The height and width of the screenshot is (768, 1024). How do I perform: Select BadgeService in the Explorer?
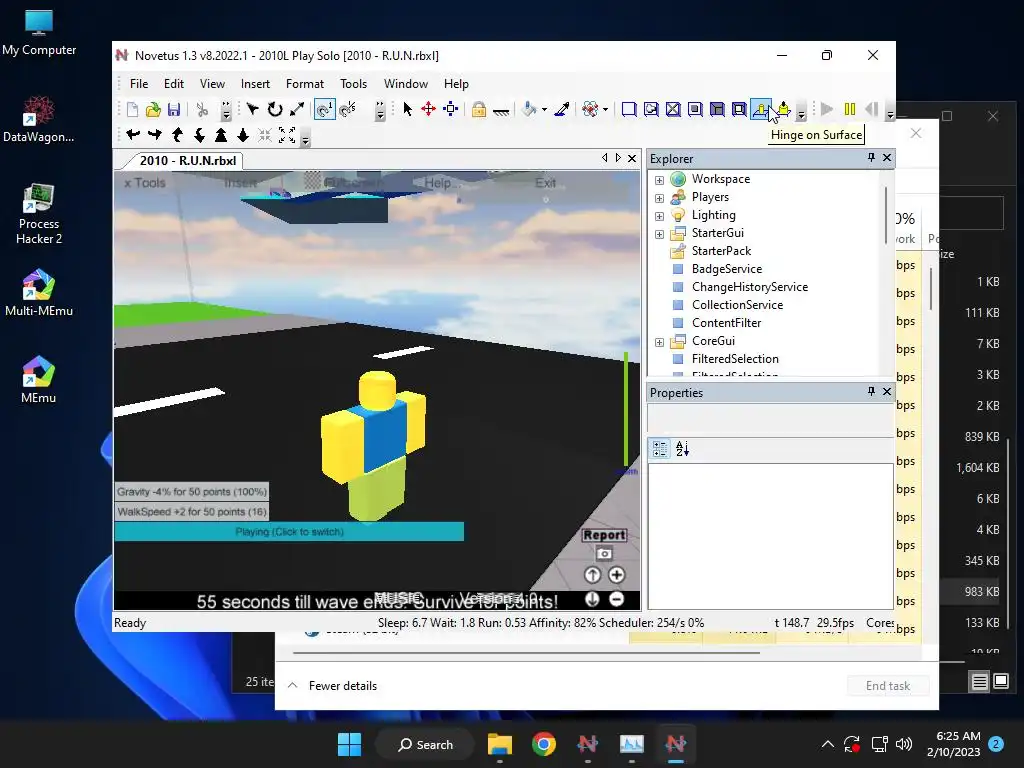(727, 269)
